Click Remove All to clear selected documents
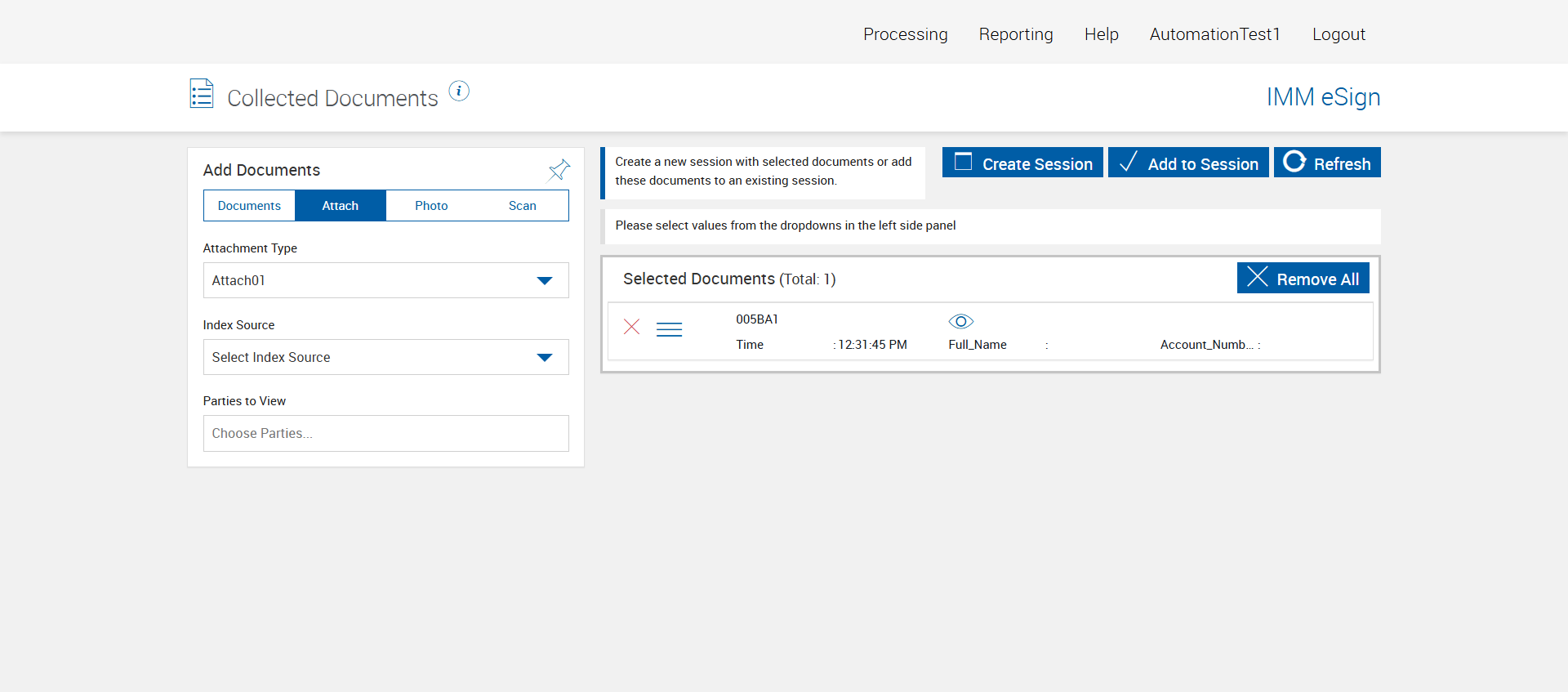This screenshot has width=1568, height=692. pyautogui.click(x=1303, y=279)
